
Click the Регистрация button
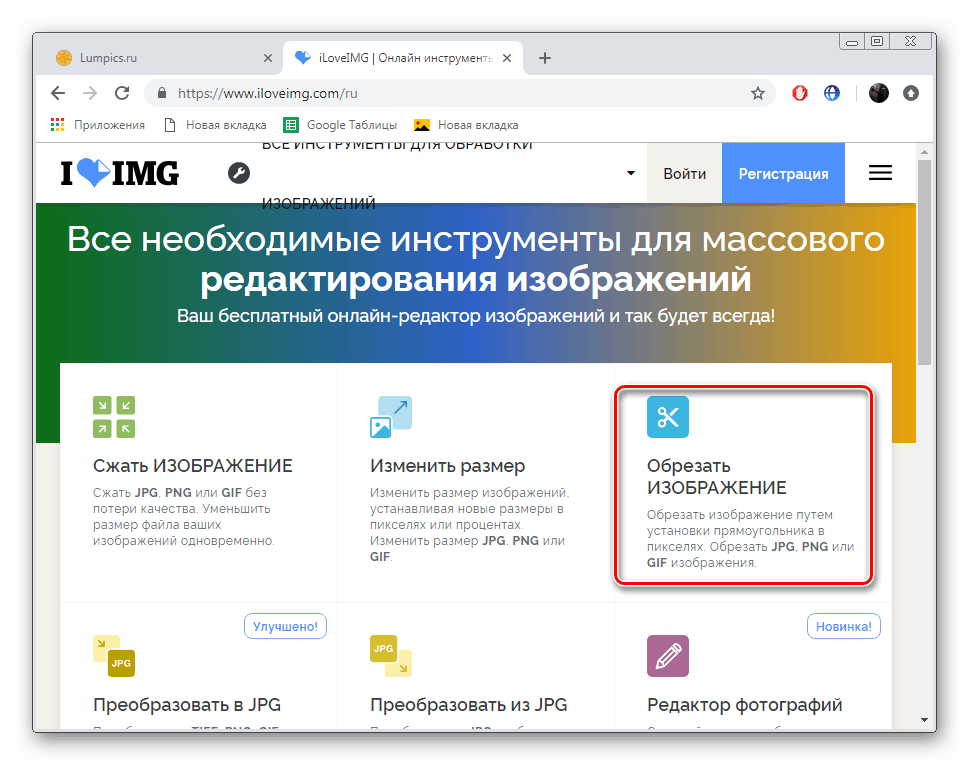pos(783,174)
